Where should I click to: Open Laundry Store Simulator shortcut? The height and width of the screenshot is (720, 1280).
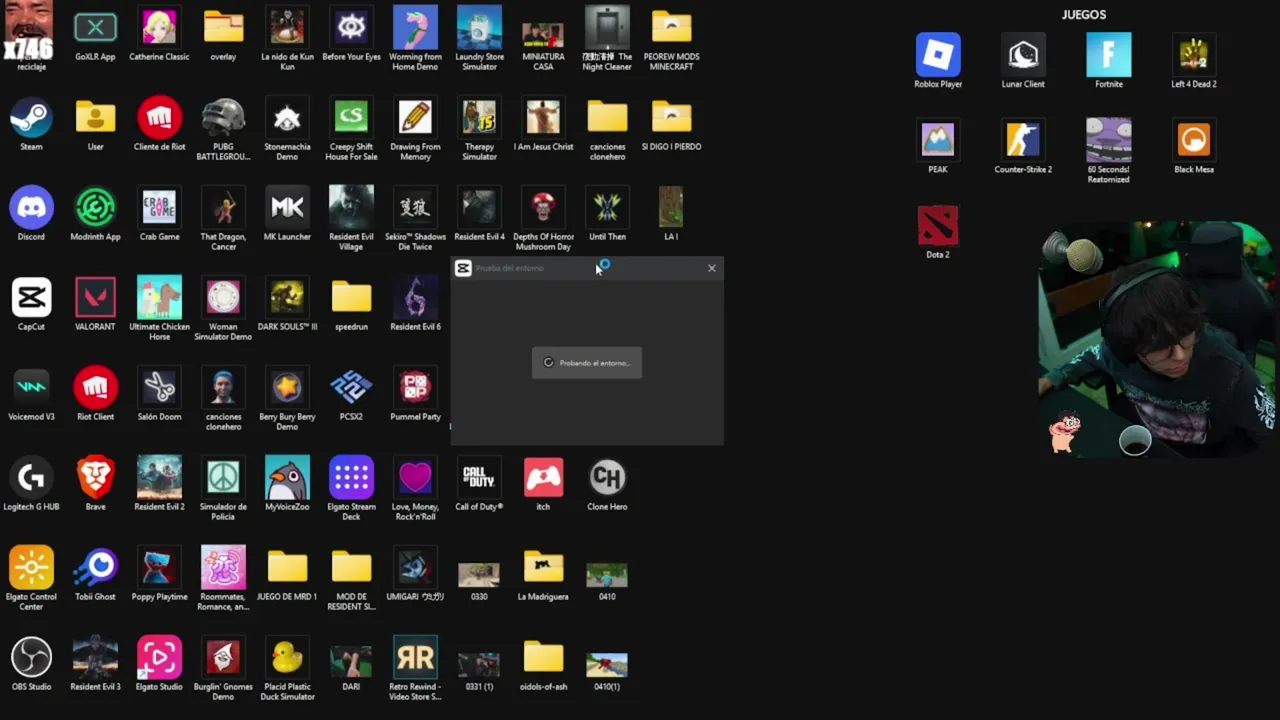pos(479,28)
